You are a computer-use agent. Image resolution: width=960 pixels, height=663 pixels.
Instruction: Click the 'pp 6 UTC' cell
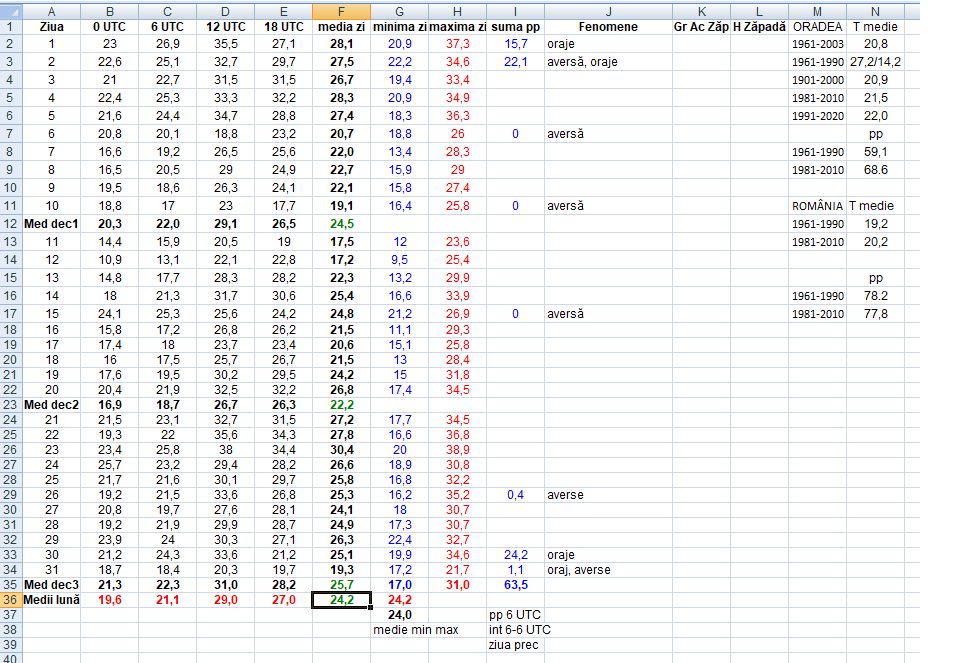(x=516, y=615)
